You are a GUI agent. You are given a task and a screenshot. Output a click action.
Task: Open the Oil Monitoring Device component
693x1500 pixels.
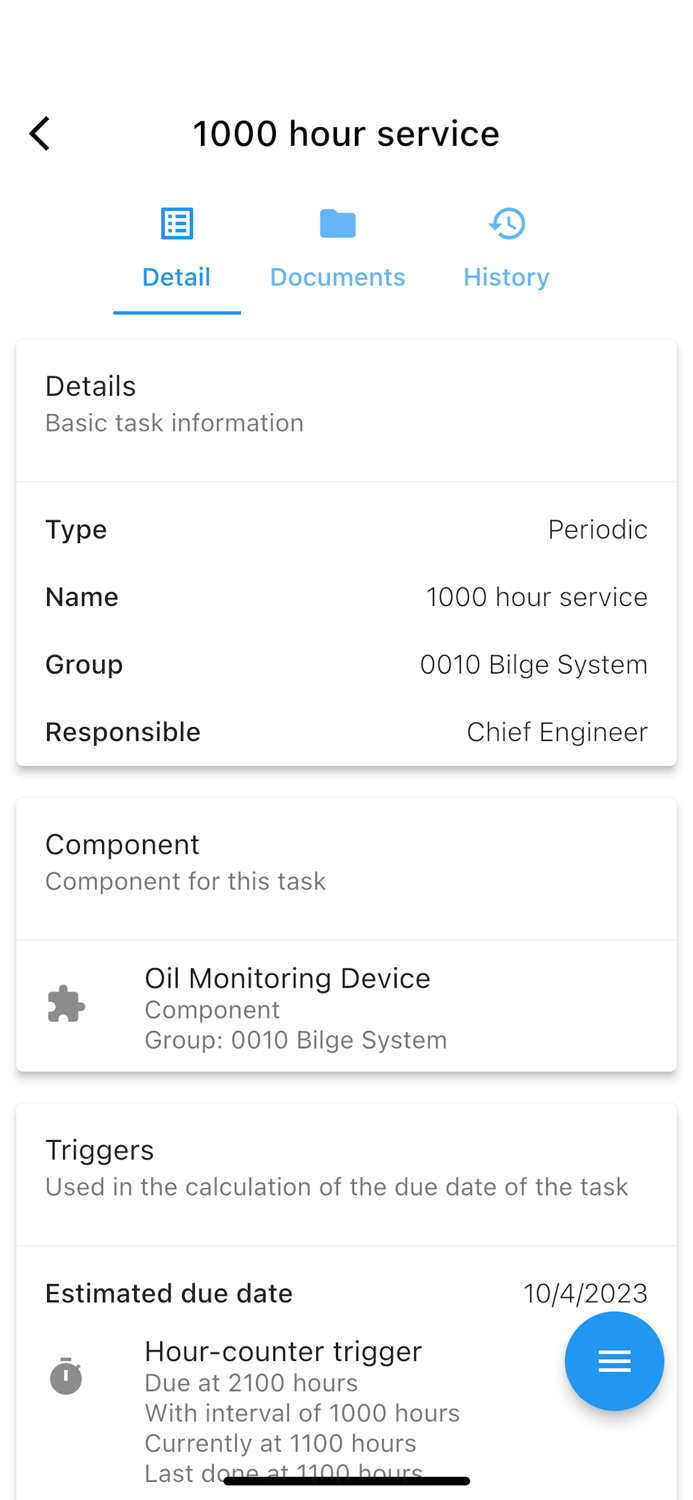(x=288, y=978)
